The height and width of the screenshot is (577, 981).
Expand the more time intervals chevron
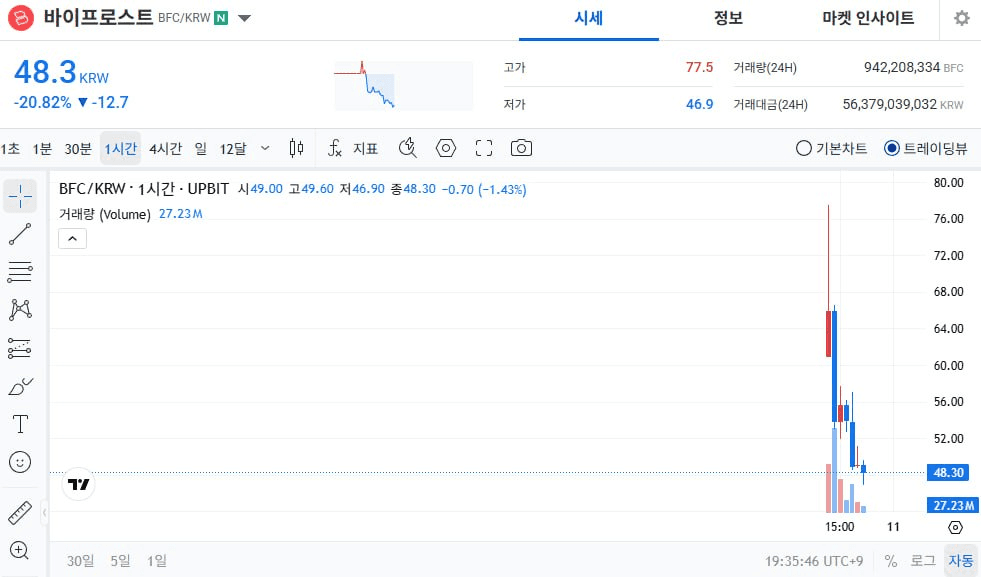click(265, 148)
